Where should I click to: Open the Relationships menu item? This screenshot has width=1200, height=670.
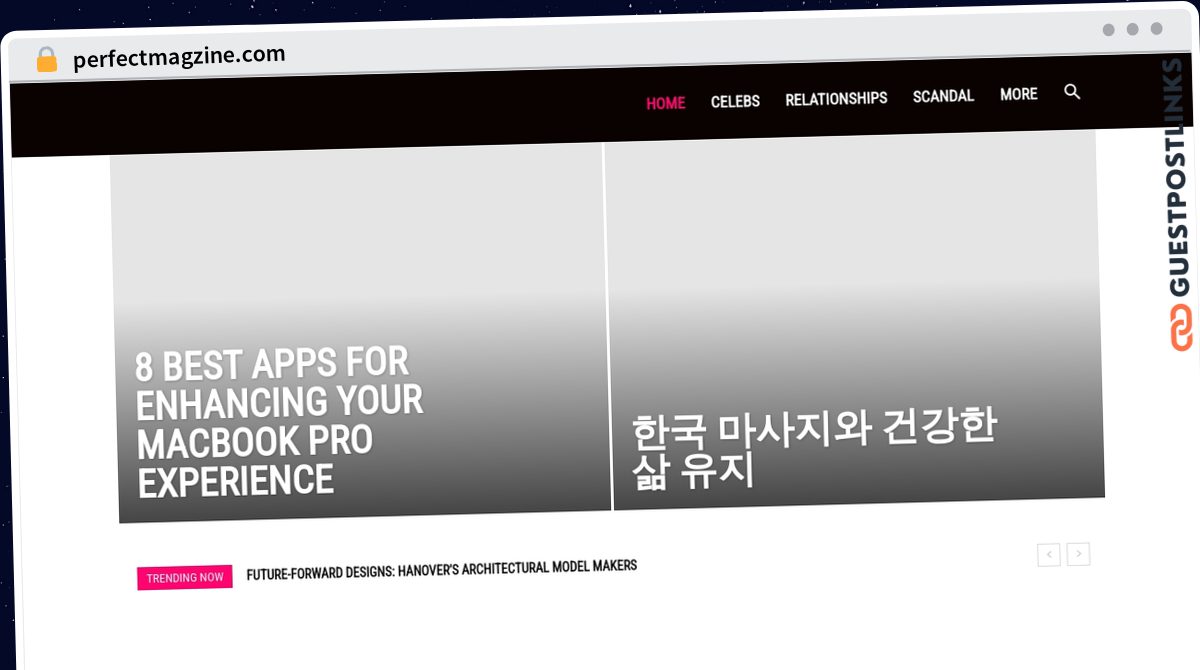(x=836, y=98)
